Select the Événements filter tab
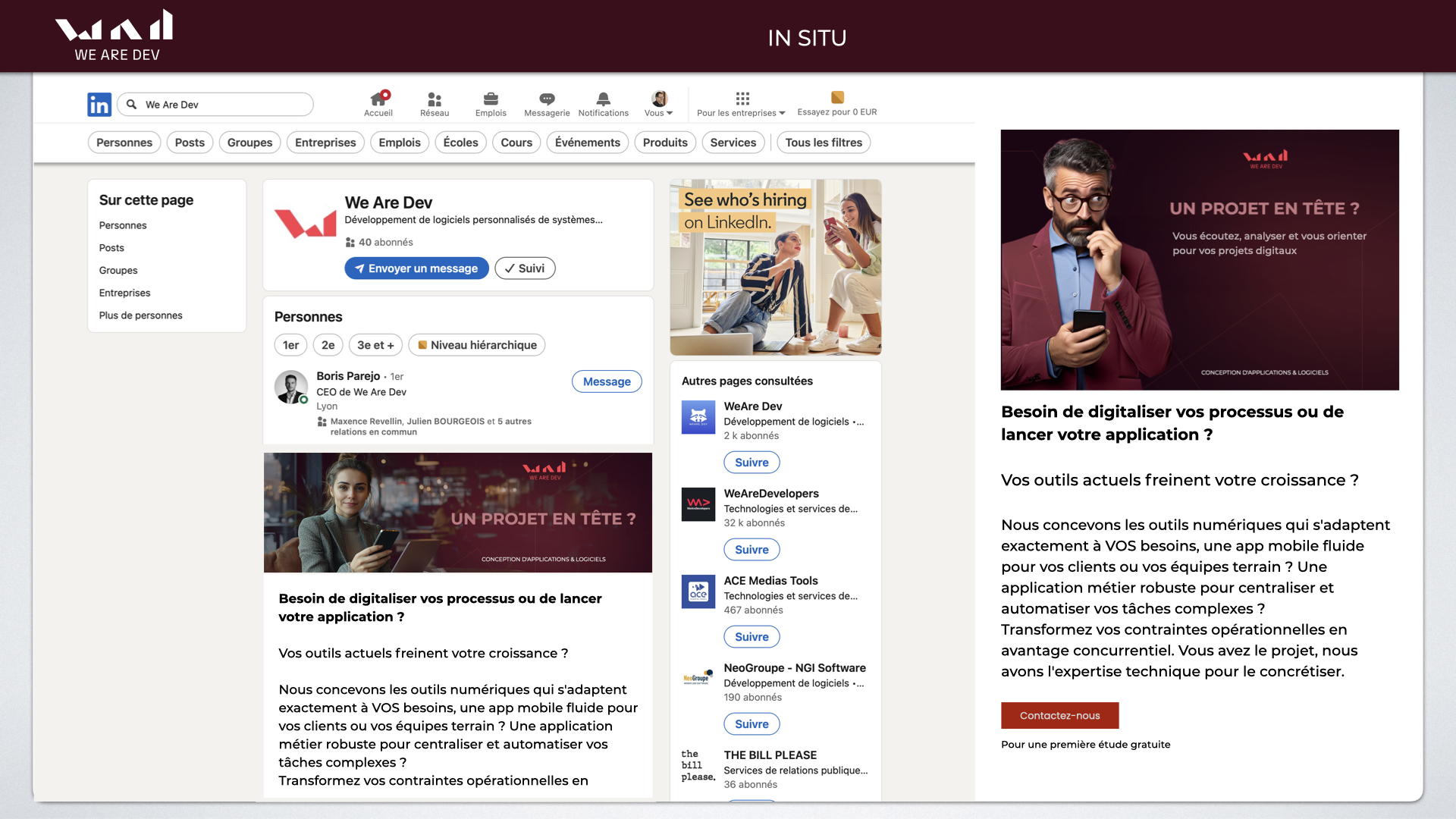The height and width of the screenshot is (819, 1456). (x=587, y=143)
